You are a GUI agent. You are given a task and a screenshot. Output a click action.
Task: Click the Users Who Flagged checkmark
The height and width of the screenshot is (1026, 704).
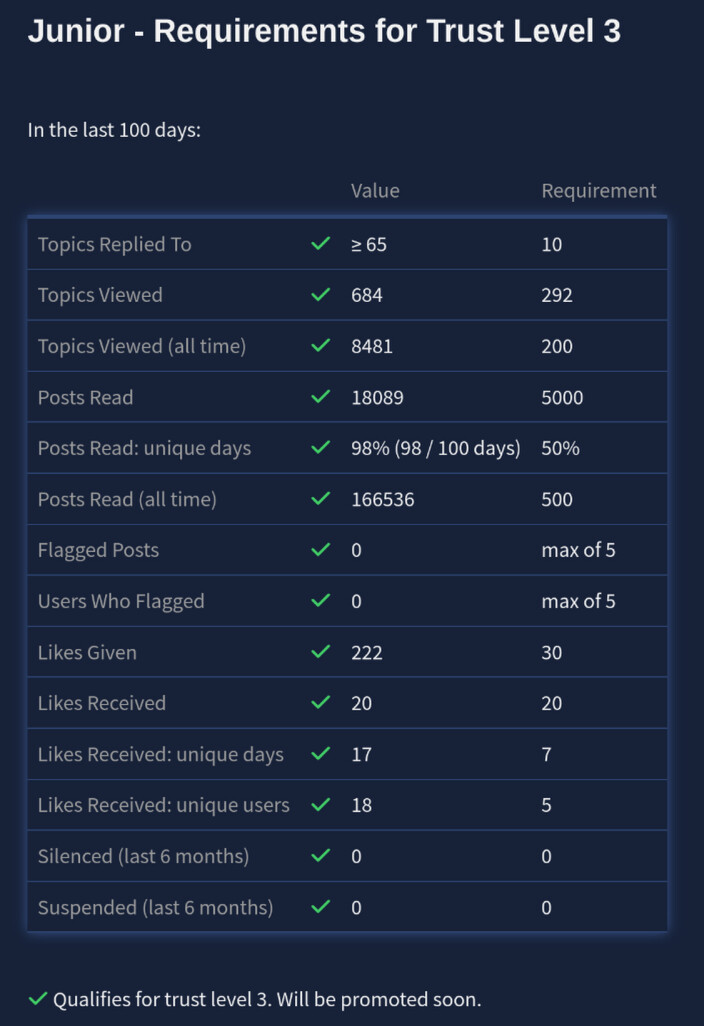point(320,601)
